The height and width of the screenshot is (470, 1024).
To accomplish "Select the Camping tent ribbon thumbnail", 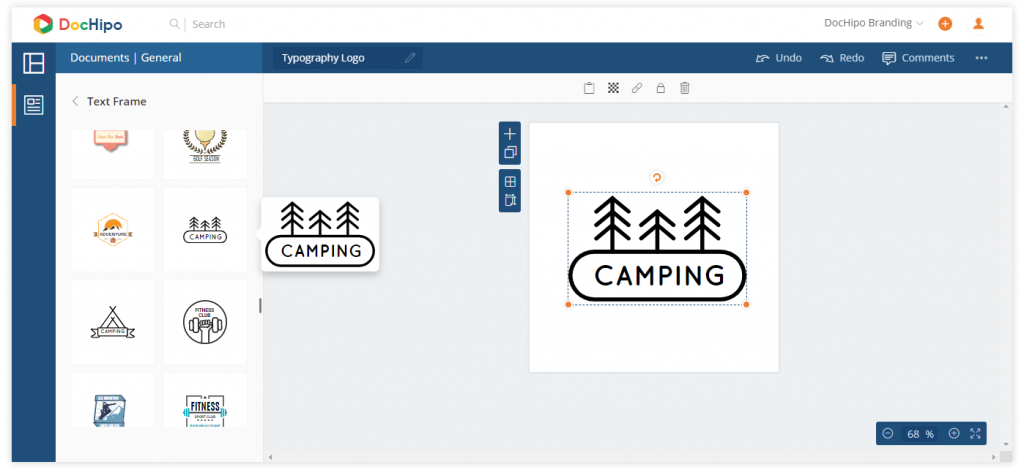I will click(113, 322).
